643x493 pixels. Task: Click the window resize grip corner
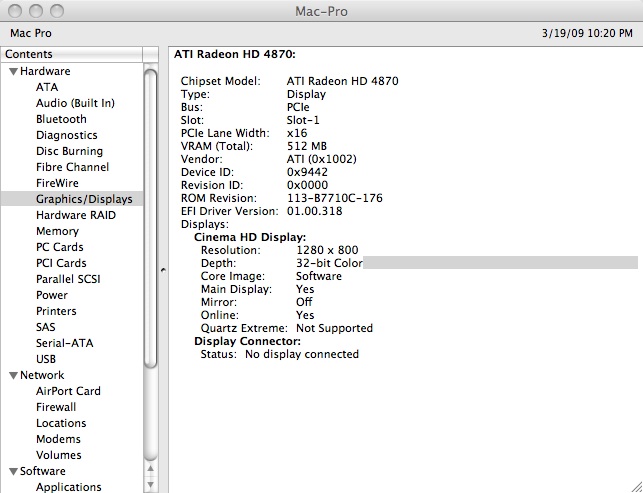pyautogui.click(x=636, y=487)
